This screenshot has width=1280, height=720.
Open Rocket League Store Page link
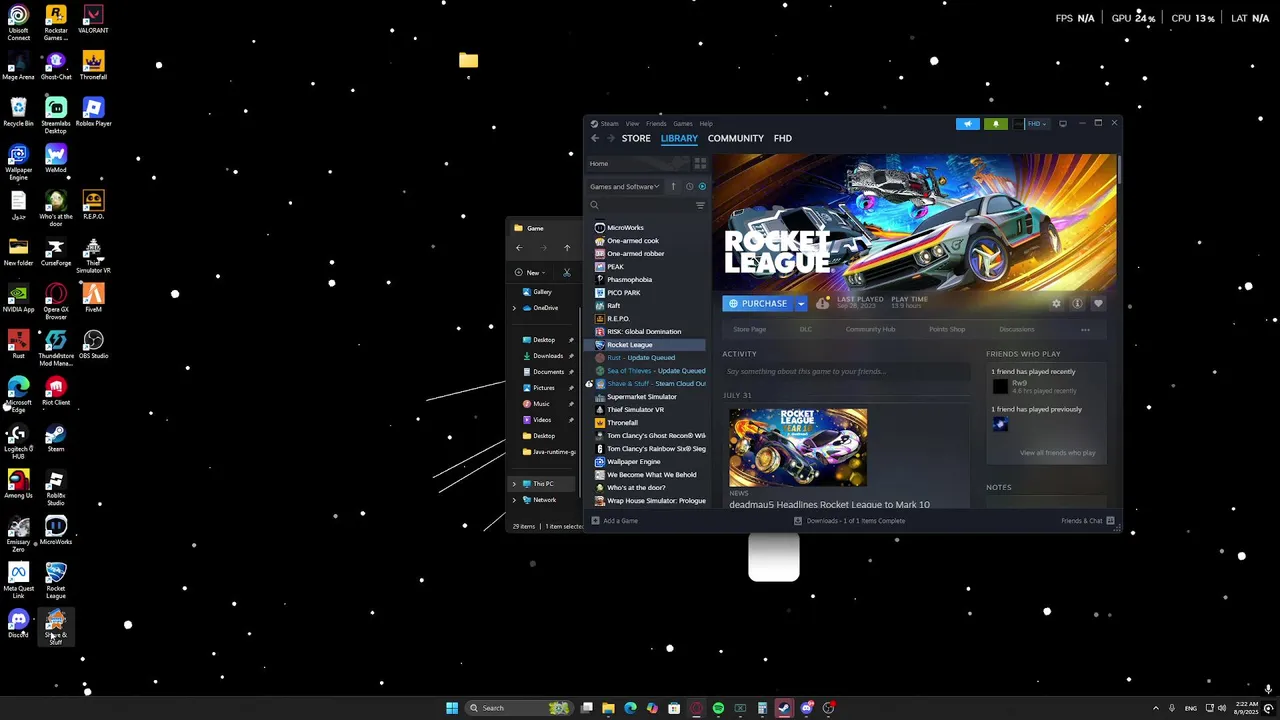click(750, 329)
